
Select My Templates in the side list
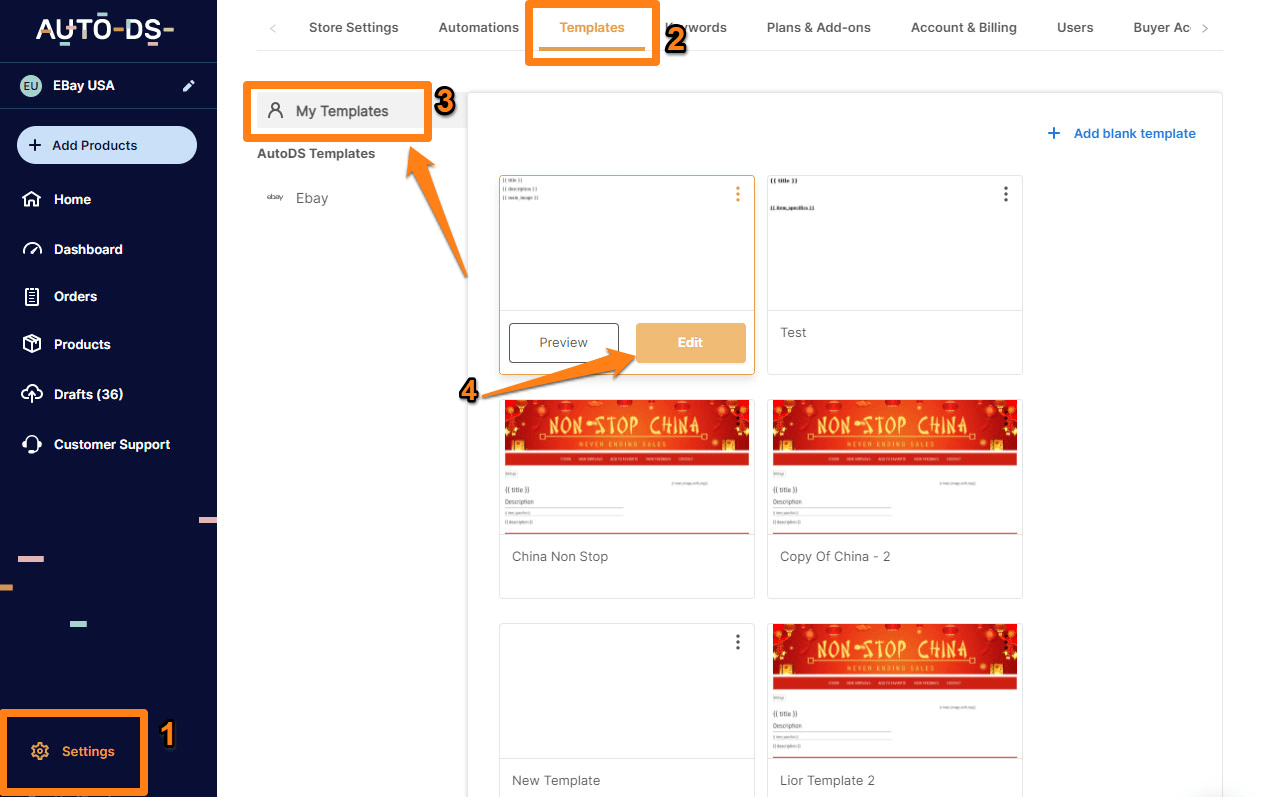[x=341, y=111]
